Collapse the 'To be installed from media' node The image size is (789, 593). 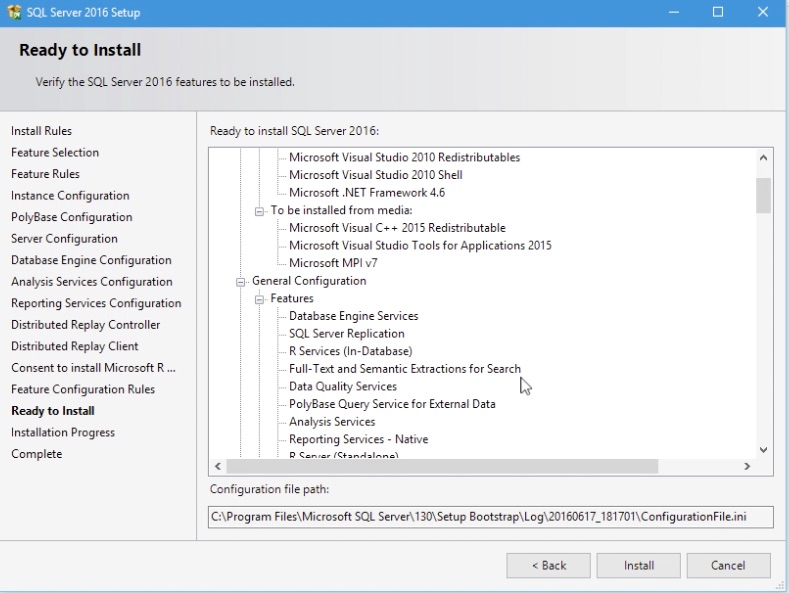(x=259, y=211)
